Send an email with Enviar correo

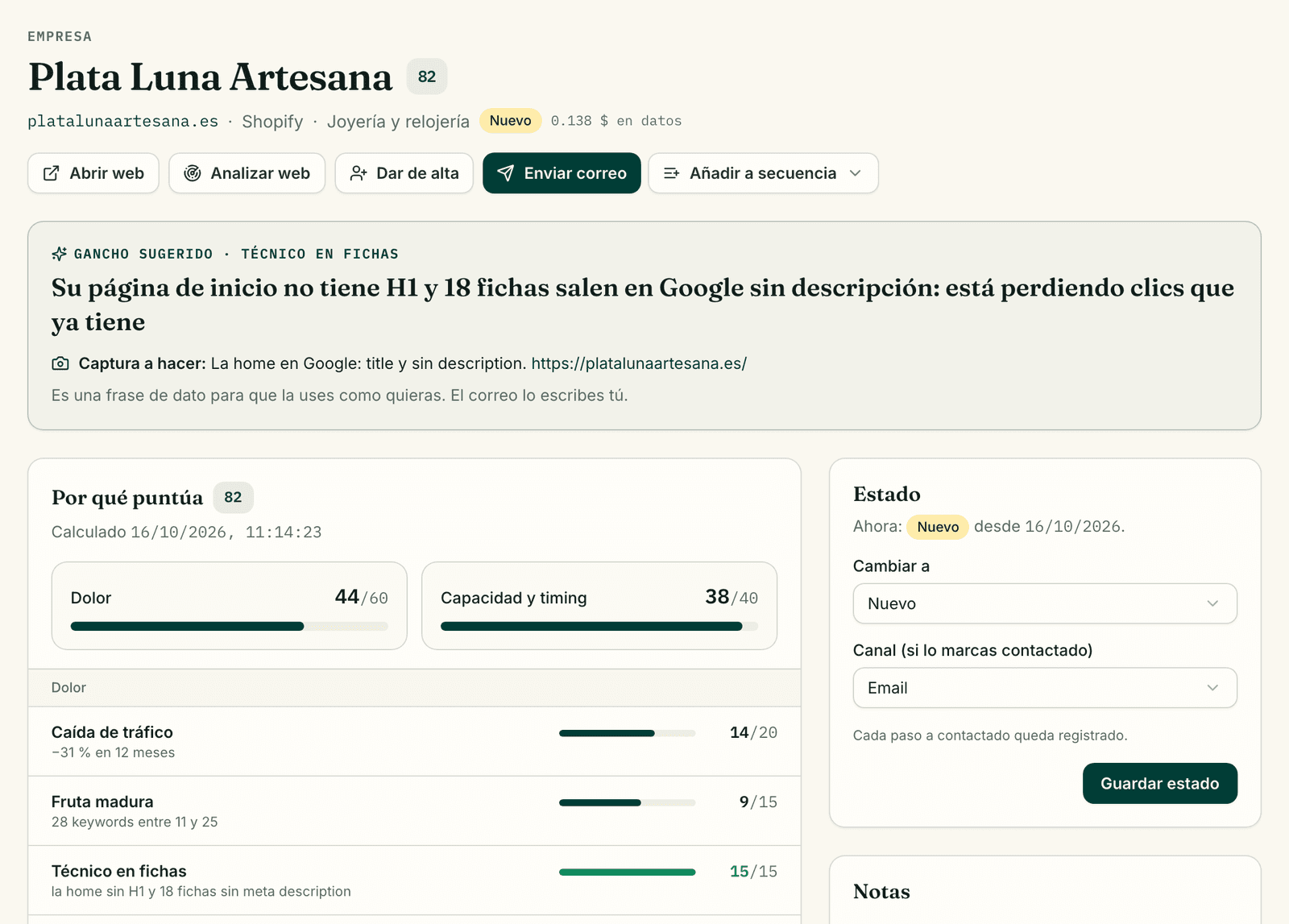click(x=562, y=173)
